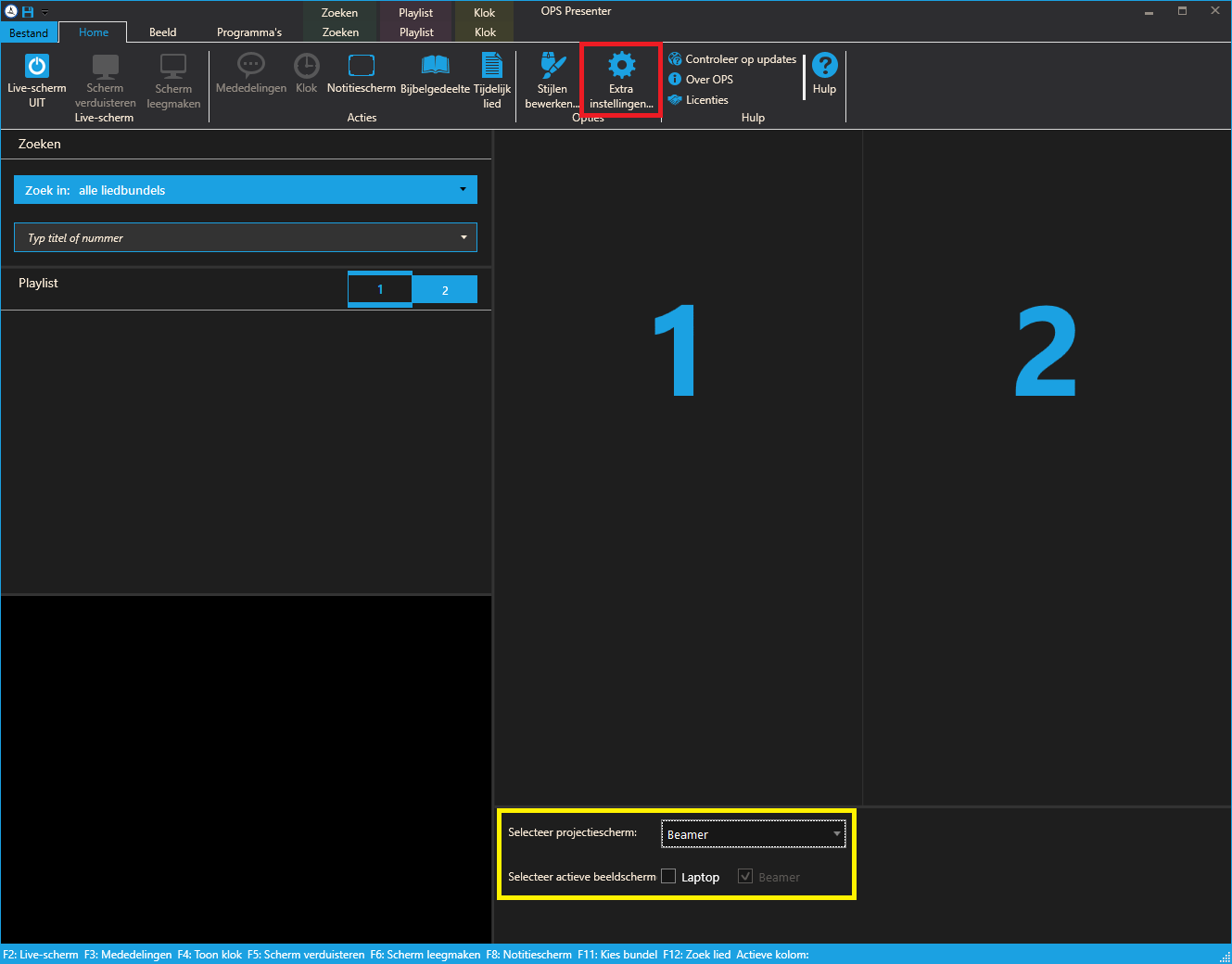Open the Programma's ribbon tab

[x=249, y=32]
